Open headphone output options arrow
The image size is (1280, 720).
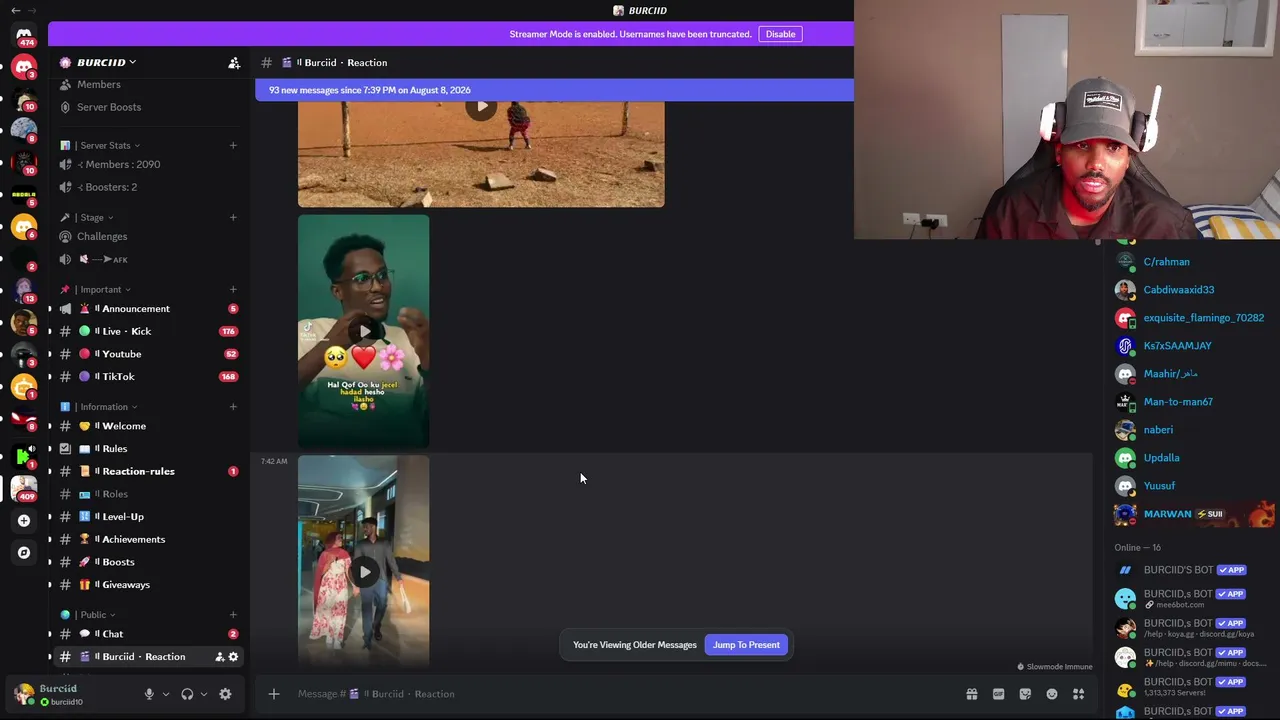[x=204, y=694]
